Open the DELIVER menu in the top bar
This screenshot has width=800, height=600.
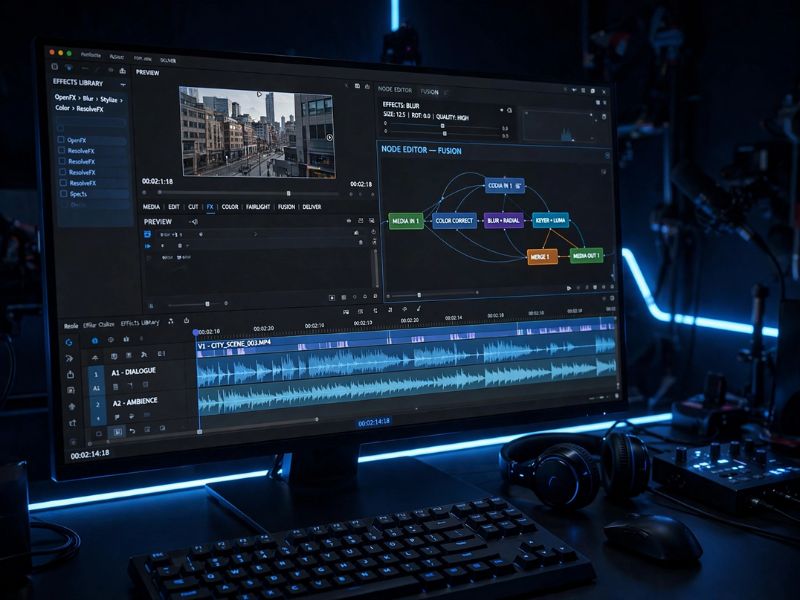coord(168,60)
